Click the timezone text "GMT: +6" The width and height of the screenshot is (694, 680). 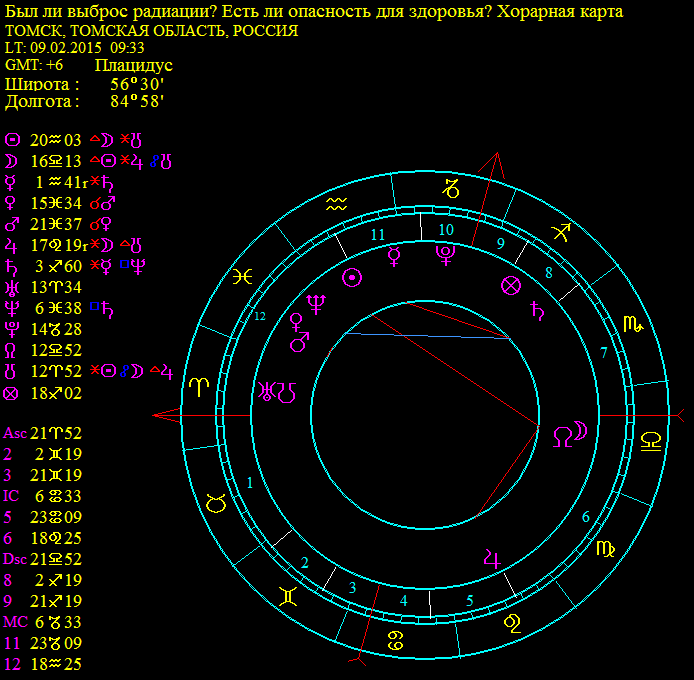[x=34, y=65]
